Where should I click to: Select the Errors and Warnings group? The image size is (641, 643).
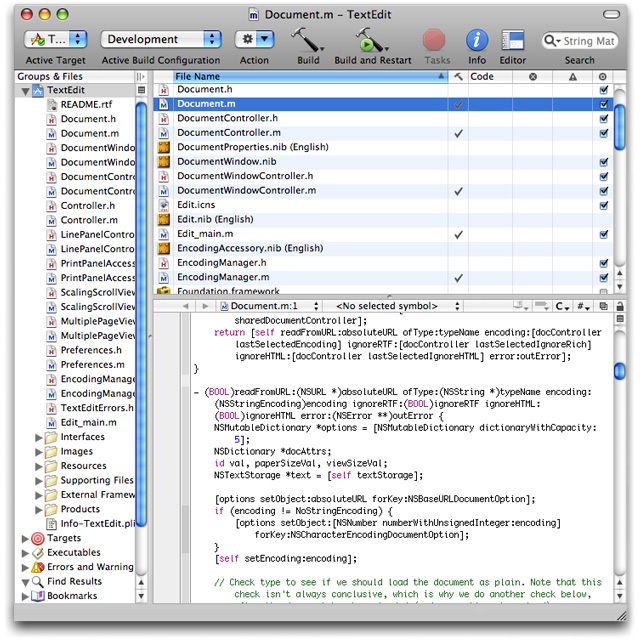point(88,567)
